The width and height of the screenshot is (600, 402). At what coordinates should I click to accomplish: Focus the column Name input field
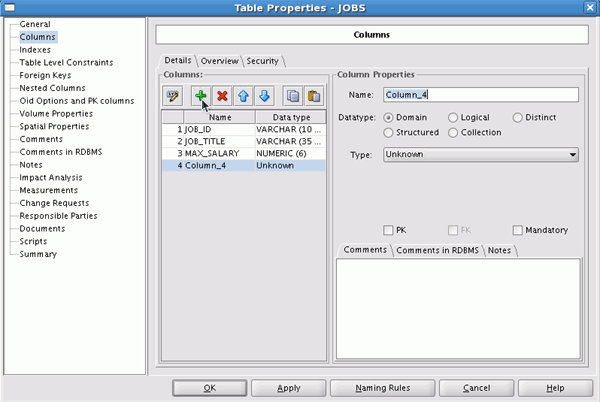coord(481,95)
